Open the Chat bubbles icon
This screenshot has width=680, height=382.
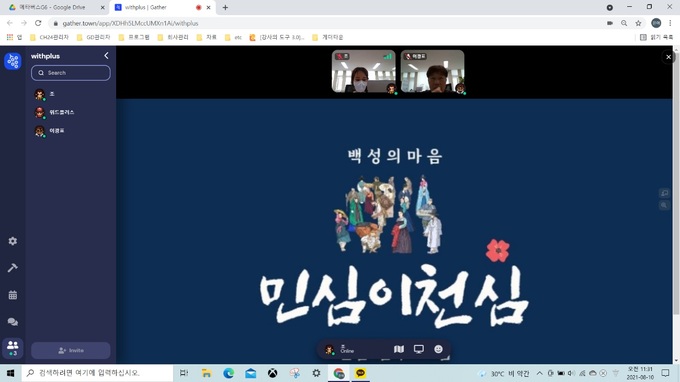pos(13,322)
